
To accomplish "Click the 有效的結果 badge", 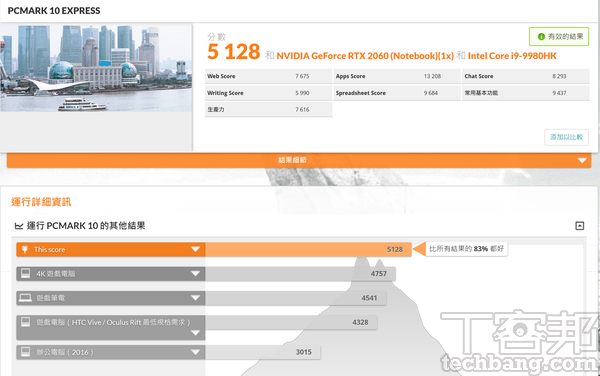I will click(x=559, y=37).
